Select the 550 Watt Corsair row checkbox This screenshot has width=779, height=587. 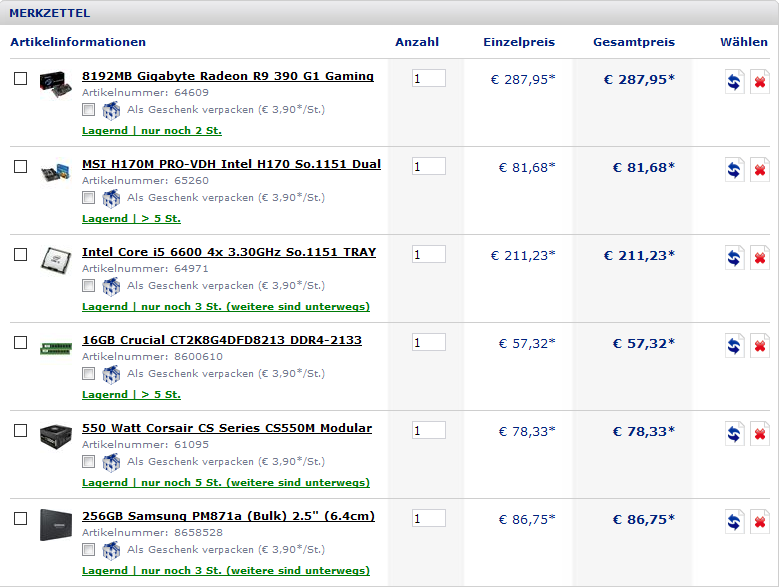(20, 431)
